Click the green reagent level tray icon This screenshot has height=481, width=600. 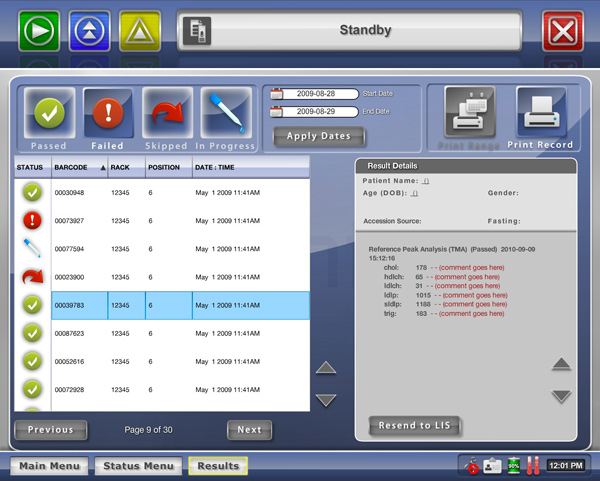click(x=514, y=465)
